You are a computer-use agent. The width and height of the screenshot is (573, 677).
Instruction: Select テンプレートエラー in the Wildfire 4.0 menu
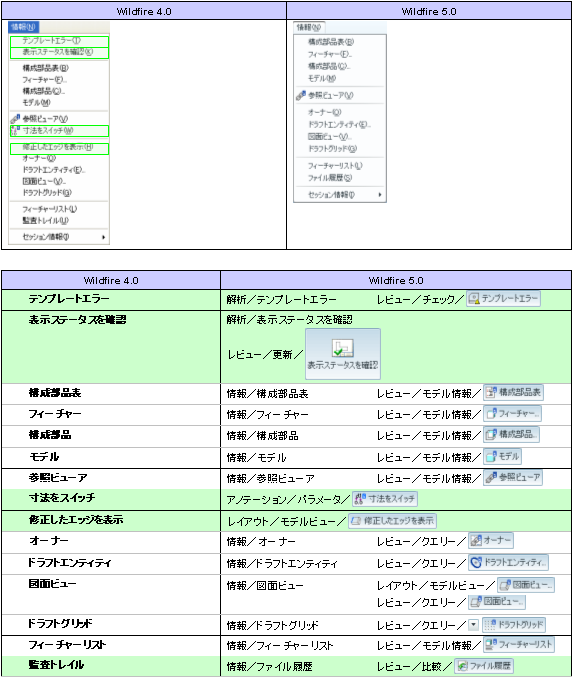point(59,41)
